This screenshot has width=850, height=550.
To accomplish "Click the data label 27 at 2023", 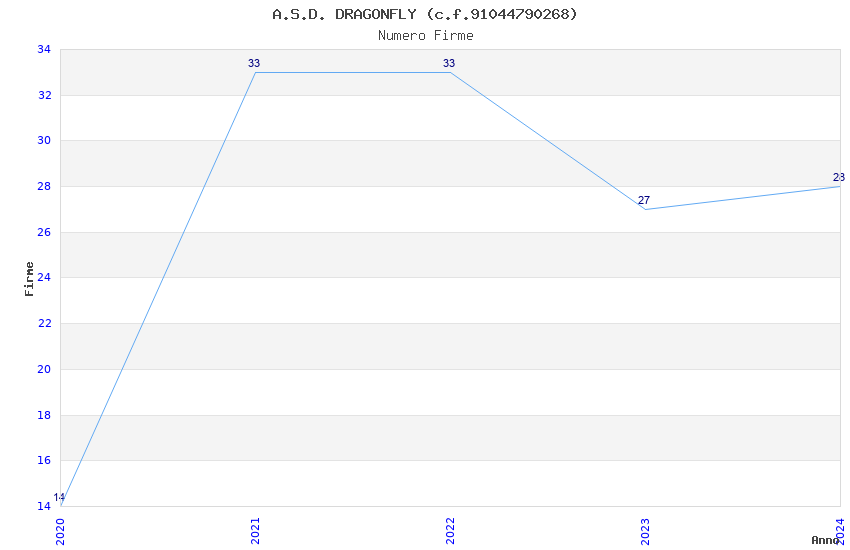I will (643, 200).
